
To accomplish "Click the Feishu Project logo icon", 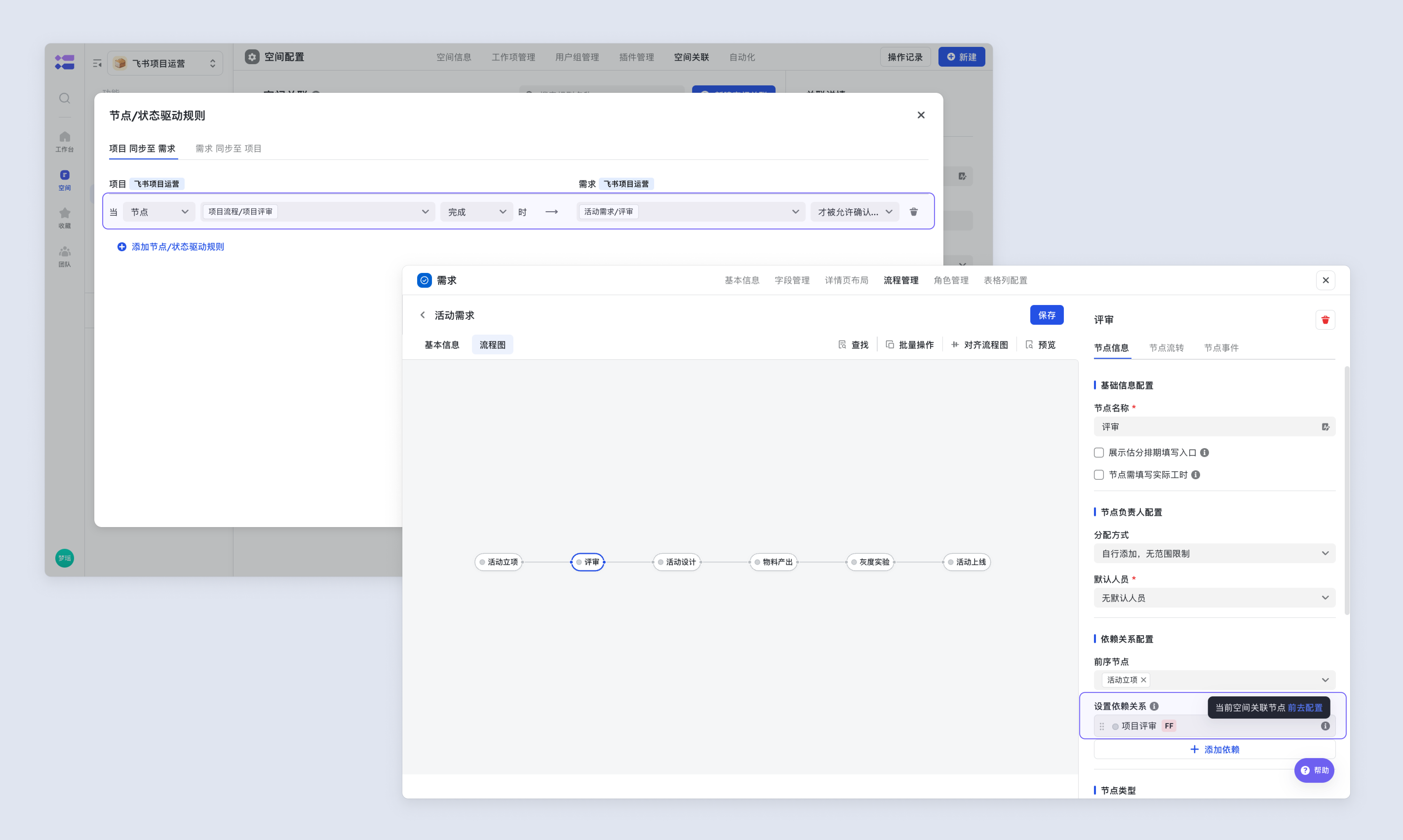I will [64, 62].
